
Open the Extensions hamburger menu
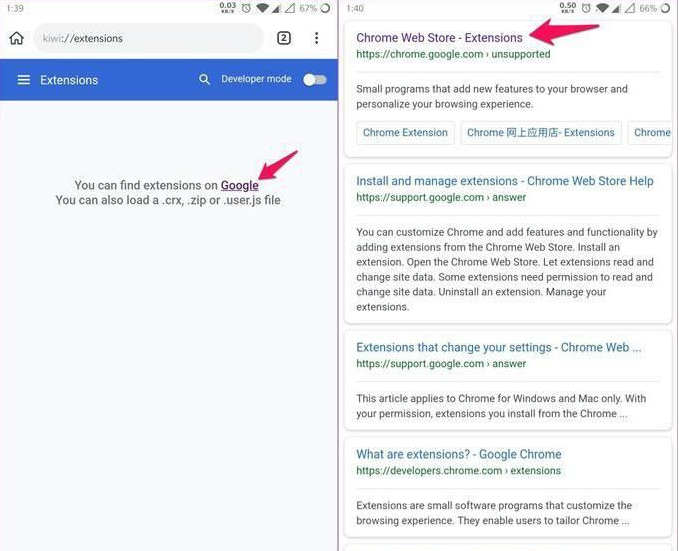click(x=24, y=80)
